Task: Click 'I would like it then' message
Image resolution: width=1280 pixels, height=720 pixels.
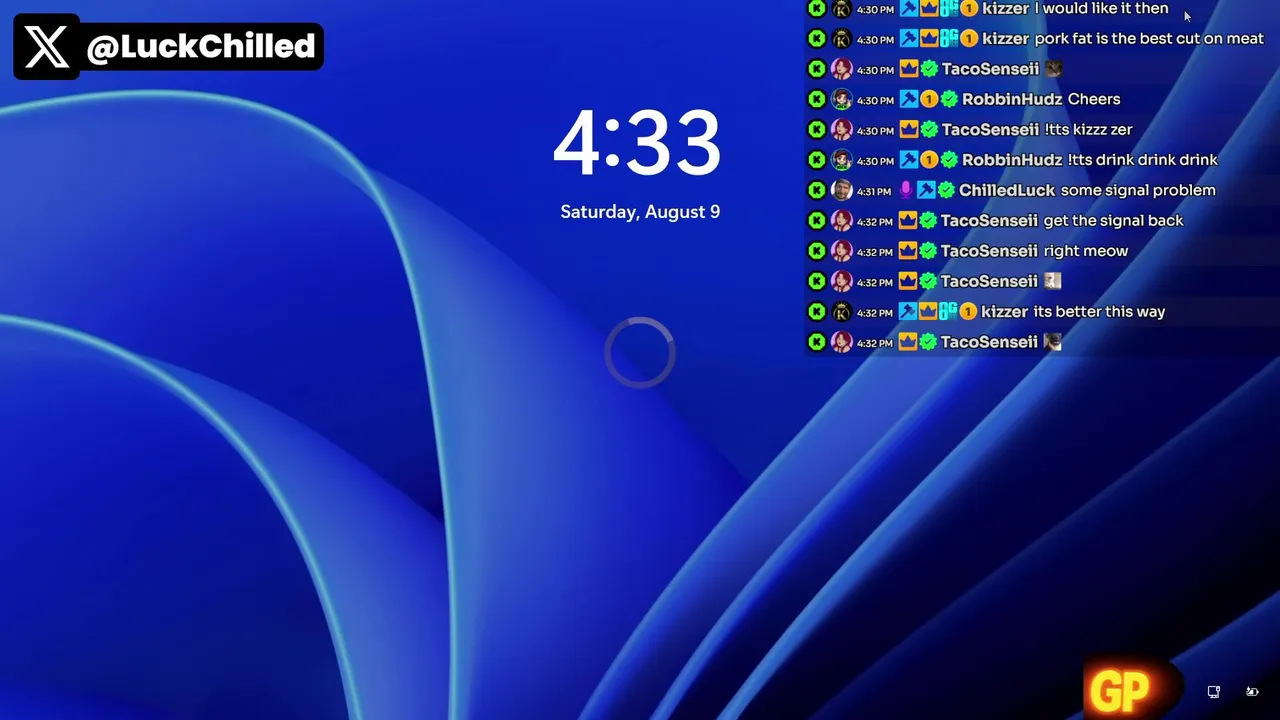Action: point(1101,8)
